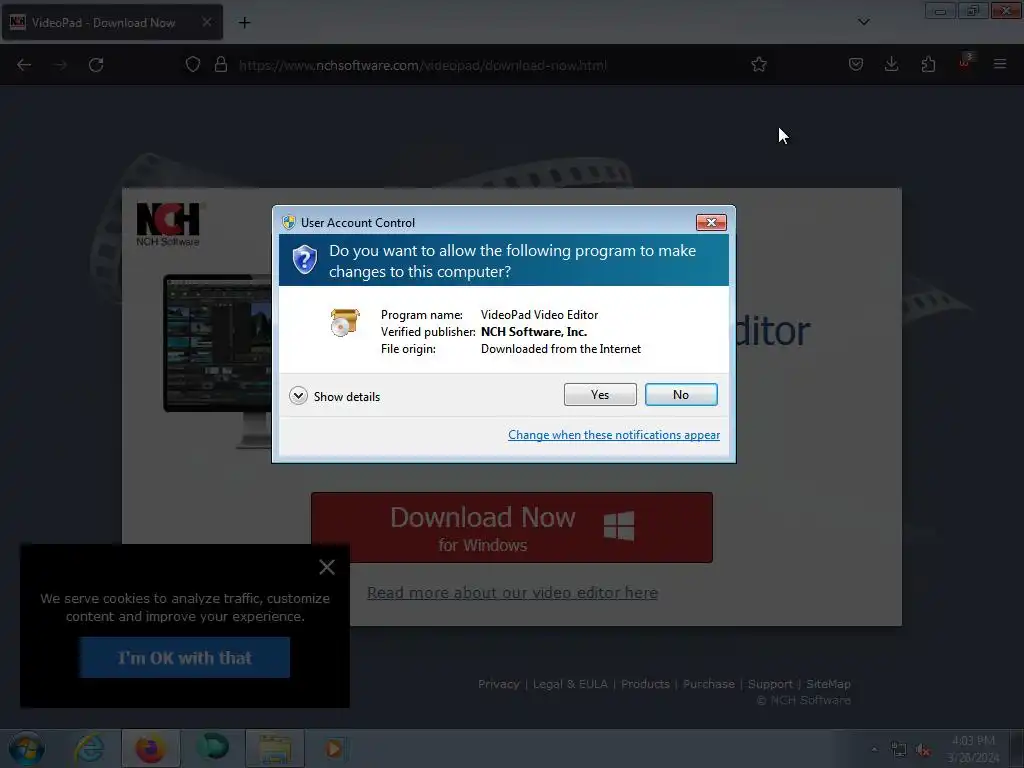Image resolution: width=1024 pixels, height=768 pixels.
Task: Click the network tray icon
Action: point(899,750)
